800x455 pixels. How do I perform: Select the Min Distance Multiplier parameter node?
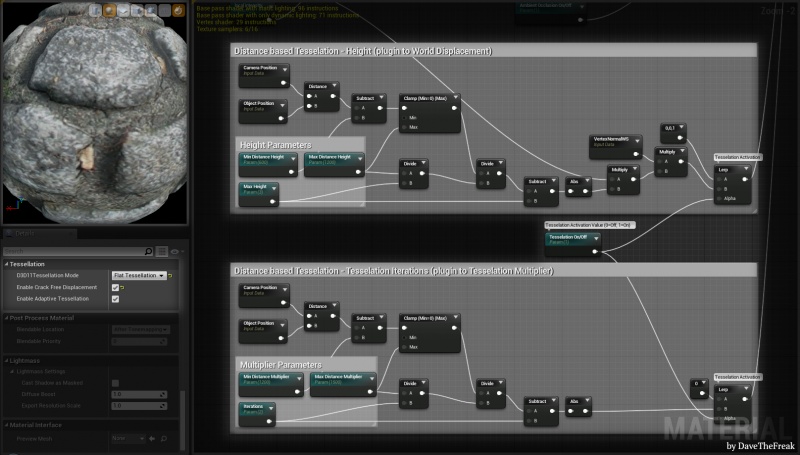(271, 384)
